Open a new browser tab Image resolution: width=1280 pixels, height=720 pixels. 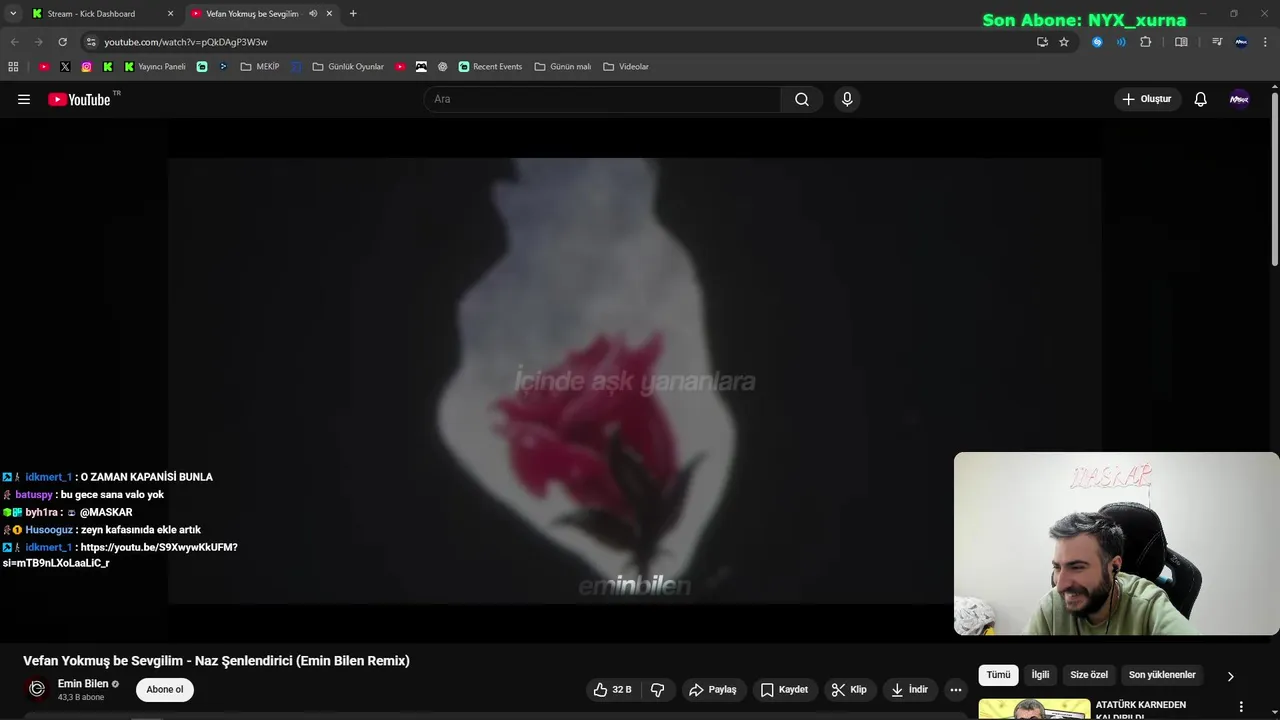click(x=353, y=14)
